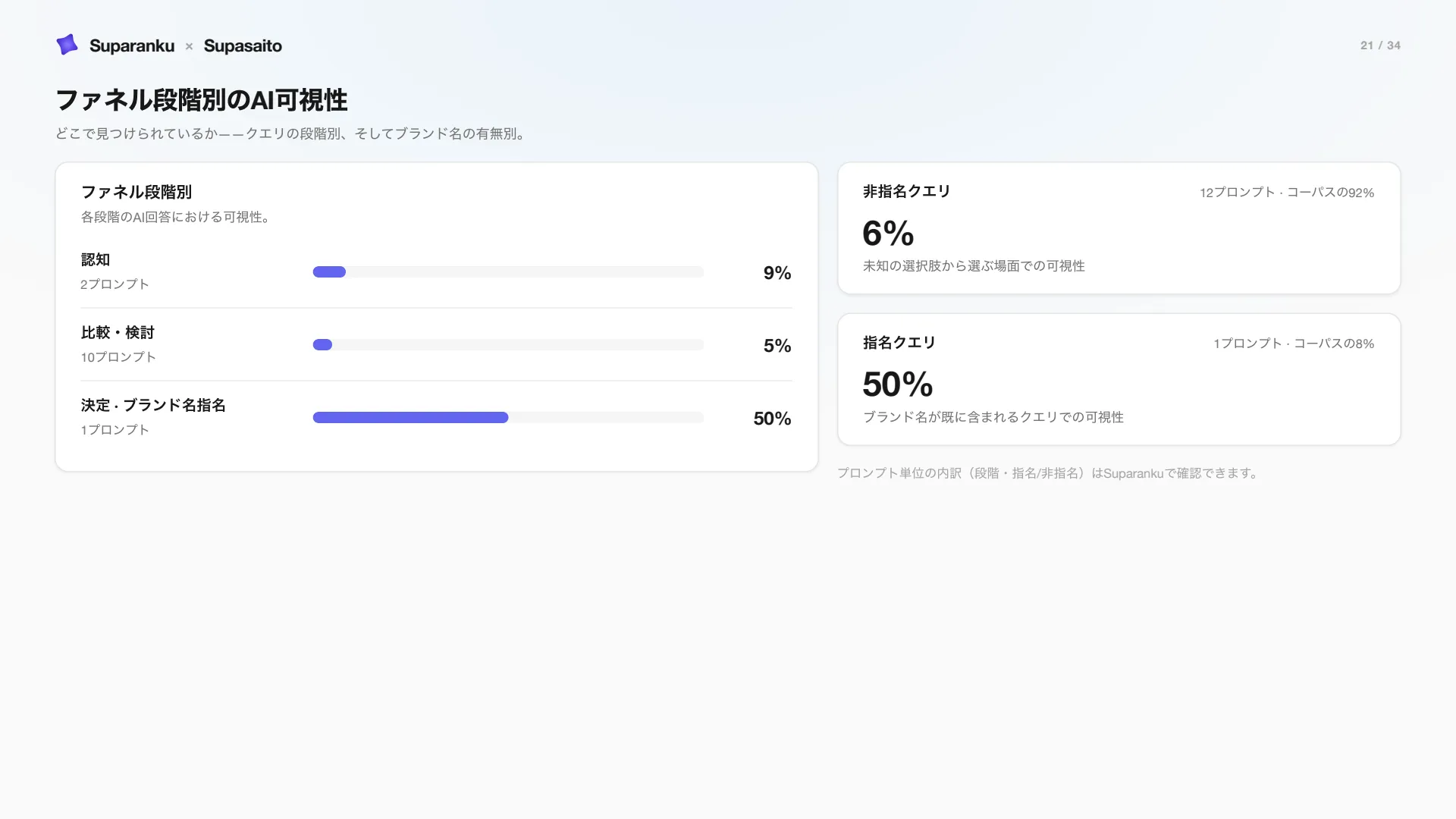Image resolution: width=1456 pixels, height=819 pixels.
Task: Open the 非指名クエリ card heading
Action: point(906,192)
